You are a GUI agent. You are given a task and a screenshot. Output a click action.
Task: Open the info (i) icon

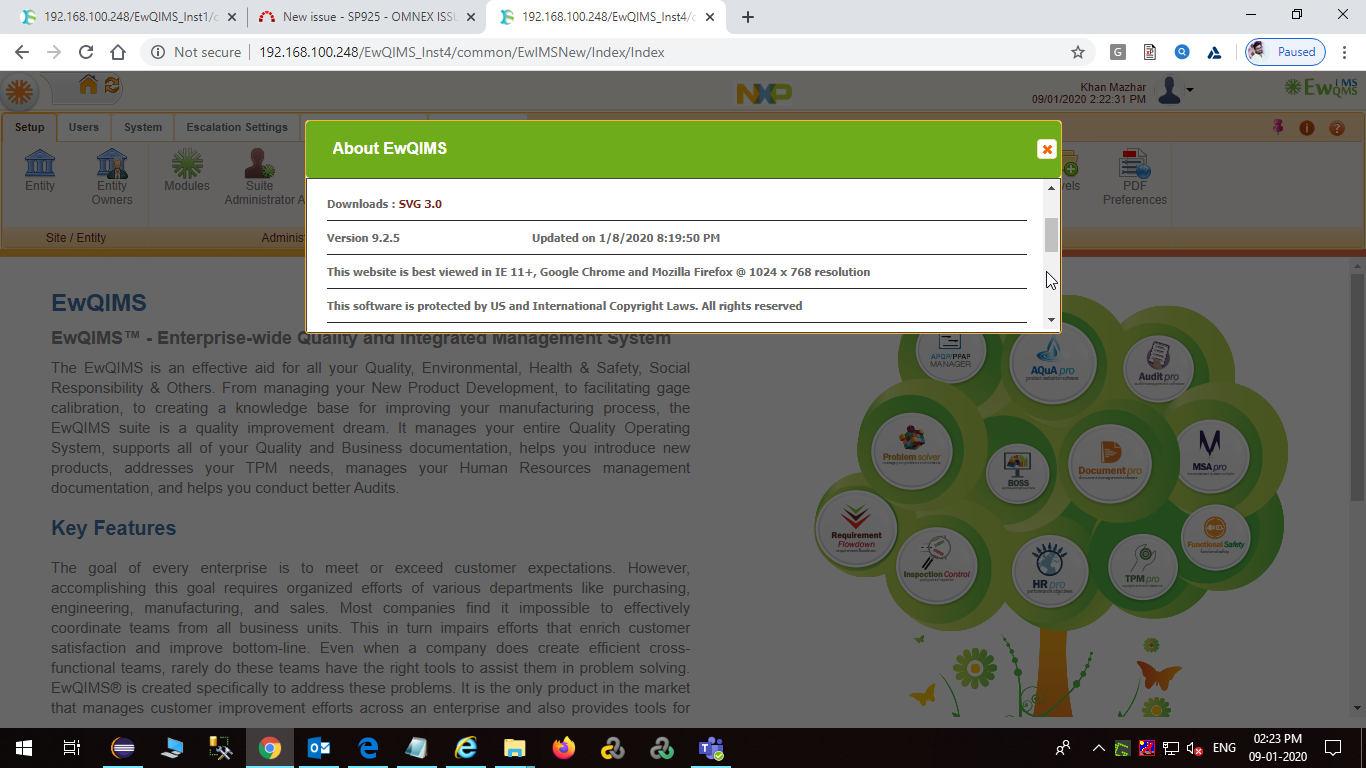pyautogui.click(x=1307, y=128)
